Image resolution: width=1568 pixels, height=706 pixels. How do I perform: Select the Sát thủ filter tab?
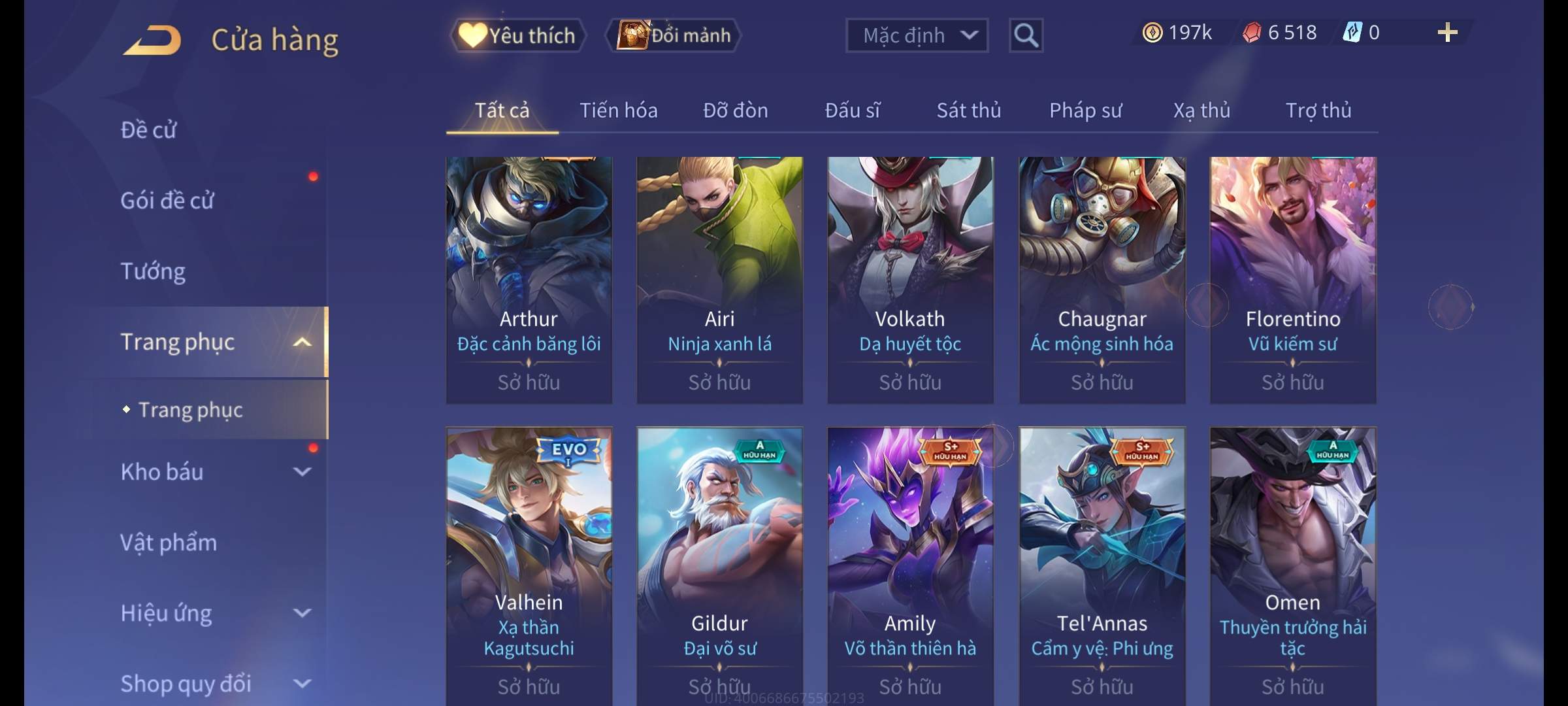coord(969,110)
